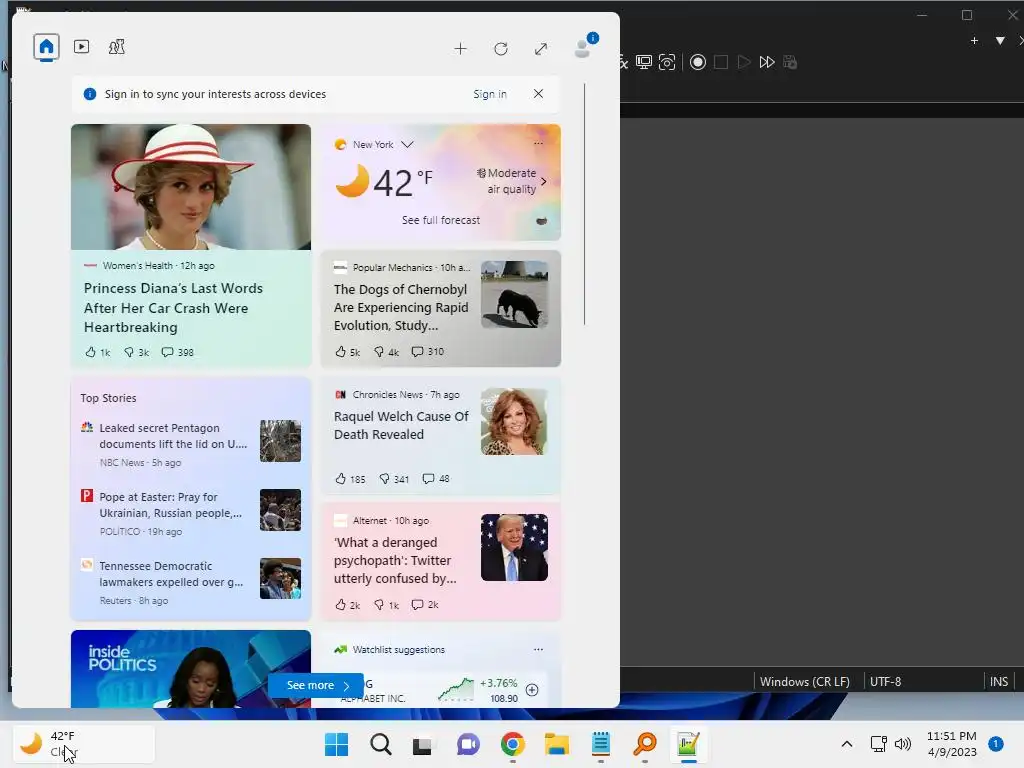The image size is (1024, 768).
Task: Dislike the Princess Diana article
Action: coord(136,352)
